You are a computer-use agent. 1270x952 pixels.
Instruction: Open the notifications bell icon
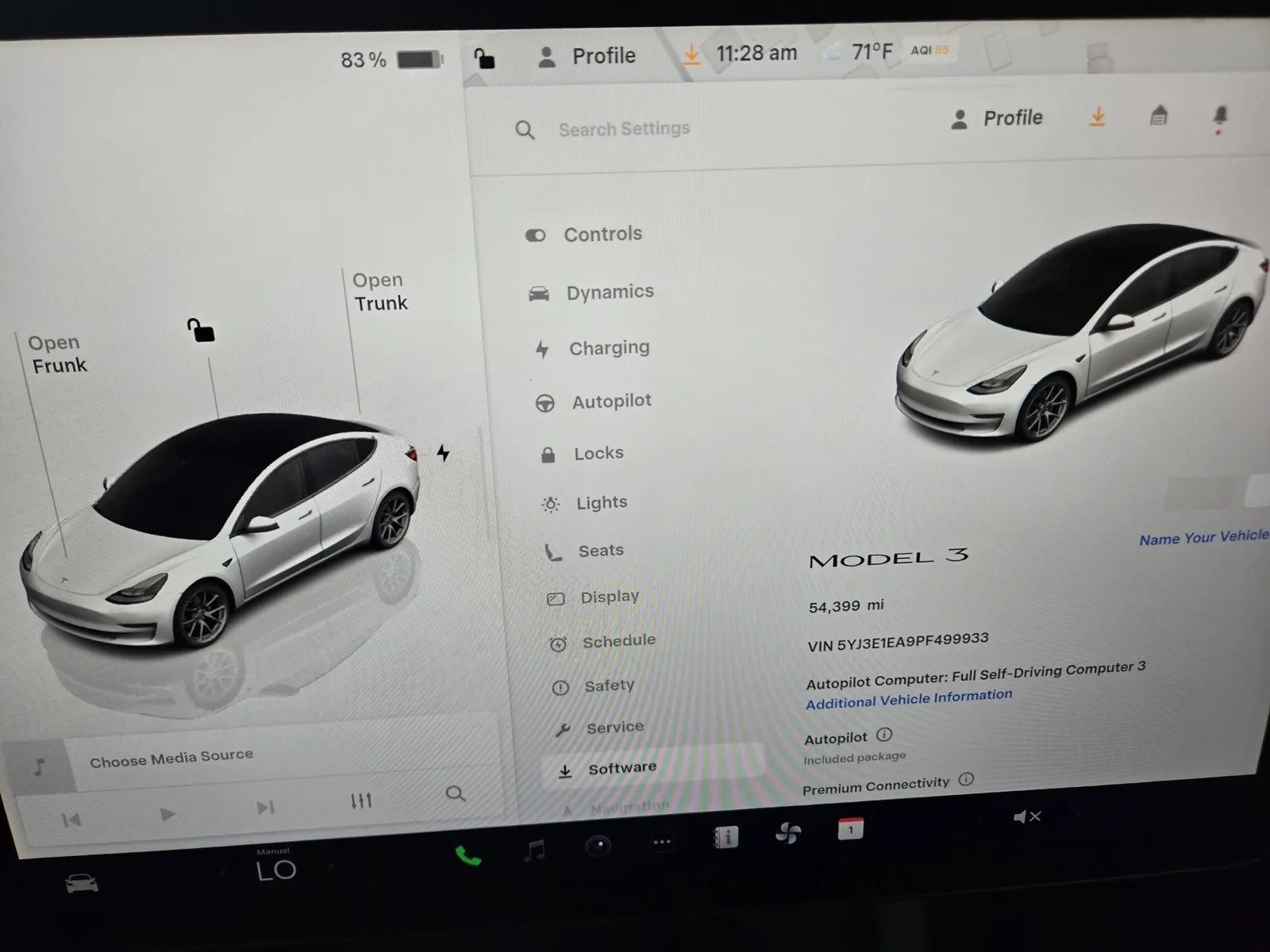point(1220,117)
